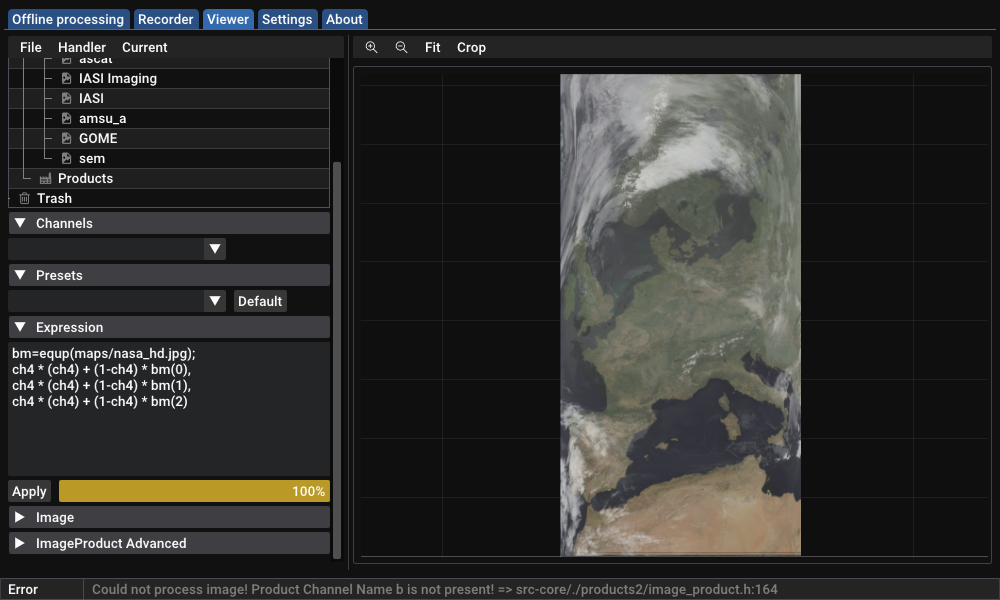
Task: Select the IASI Imaging file icon
Action: [67, 78]
